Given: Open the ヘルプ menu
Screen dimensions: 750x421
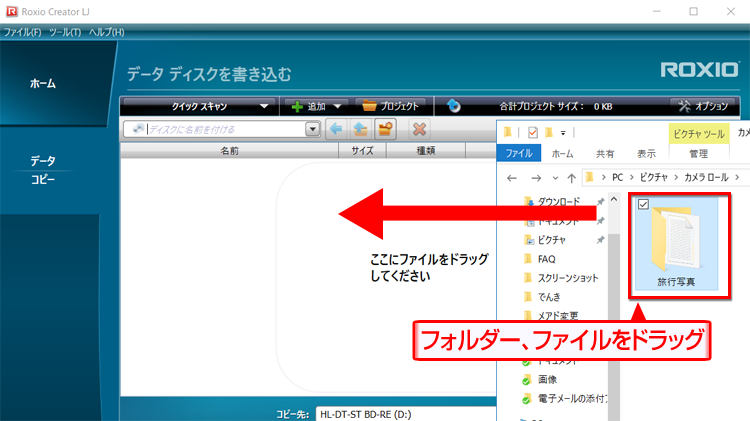Looking at the screenshot, I should pos(106,32).
